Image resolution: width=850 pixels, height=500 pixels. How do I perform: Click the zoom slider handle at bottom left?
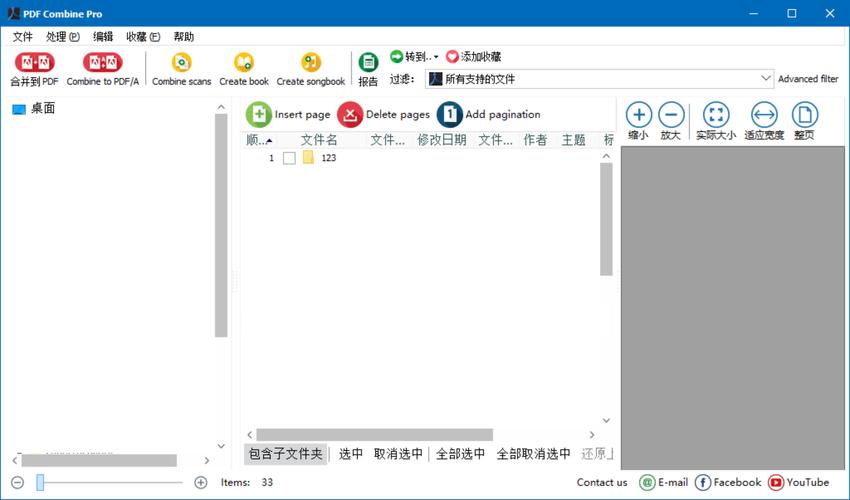[x=40, y=482]
